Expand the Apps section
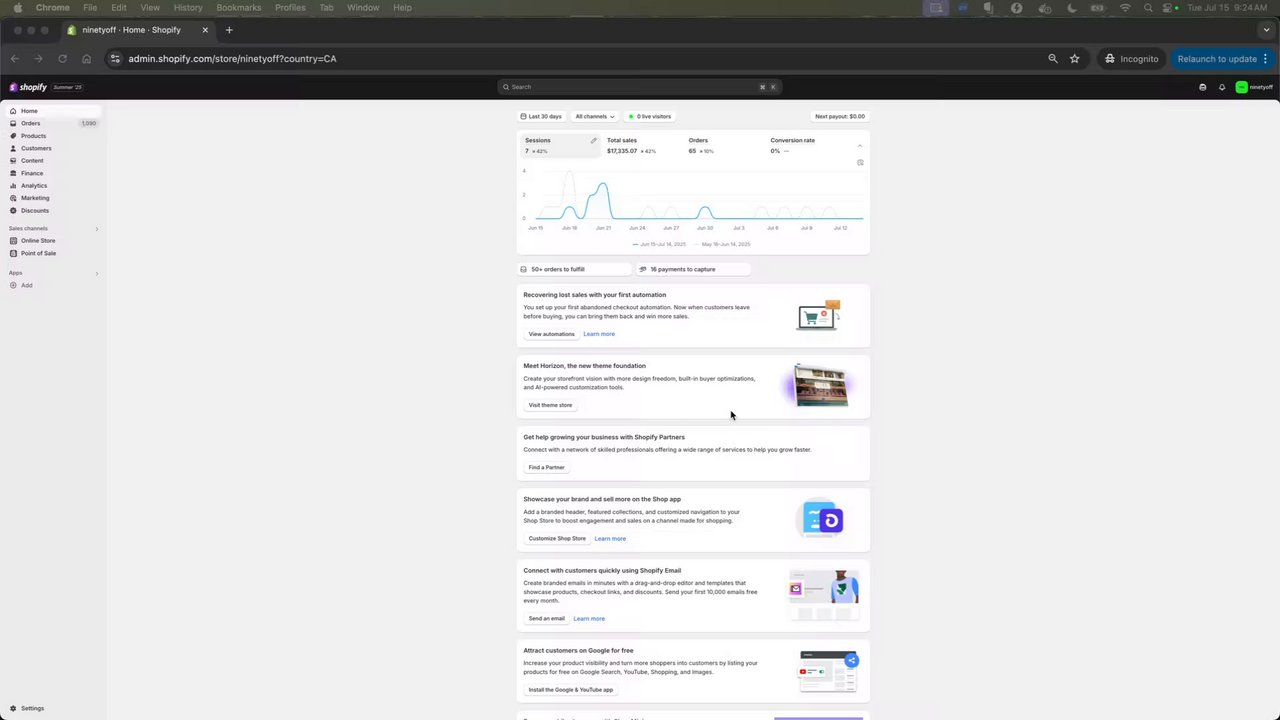Image resolution: width=1280 pixels, height=720 pixels. [97, 273]
